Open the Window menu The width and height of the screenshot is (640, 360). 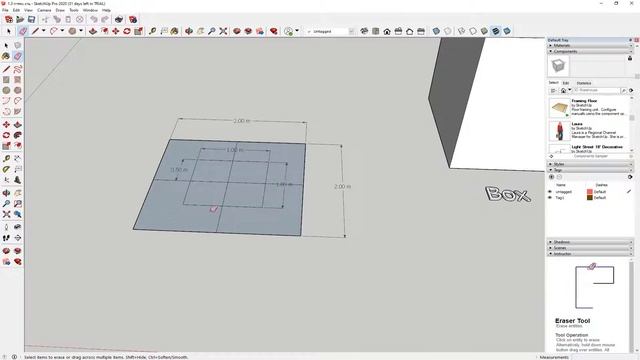tap(90, 10)
